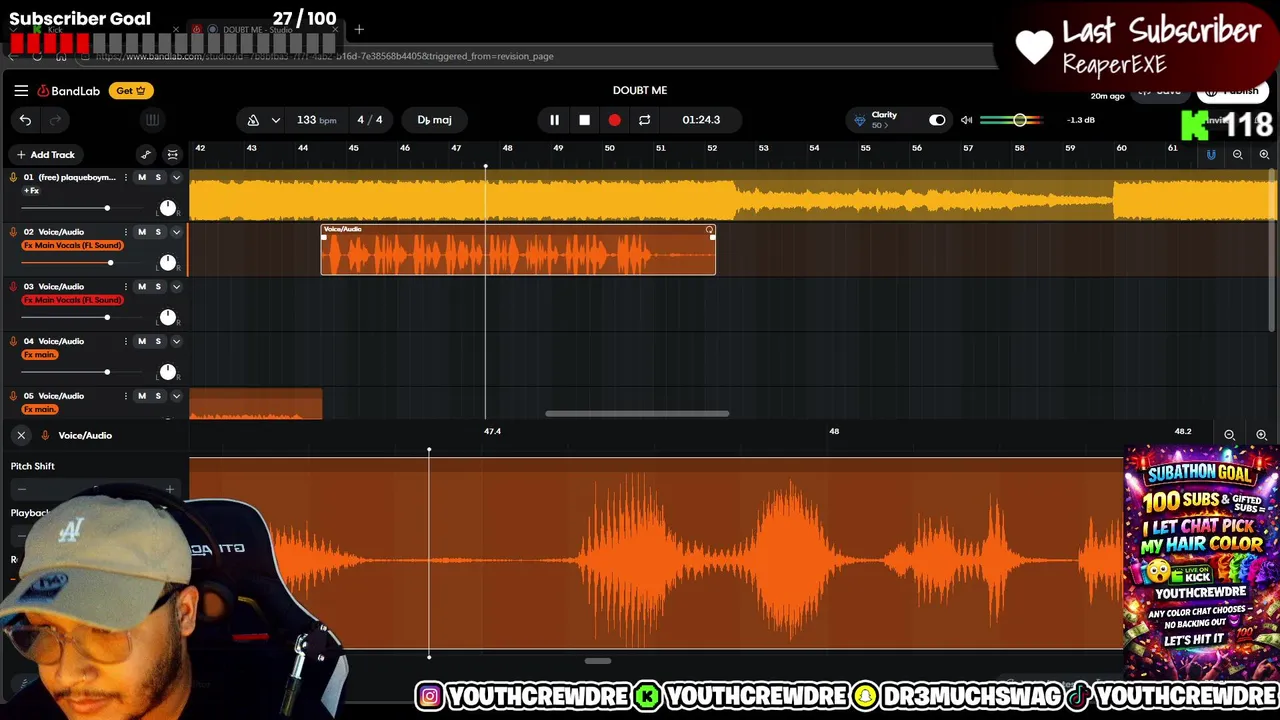Solo track 01 plaqueboym
Image resolution: width=1280 pixels, height=720 pixels.
(157, 177)
